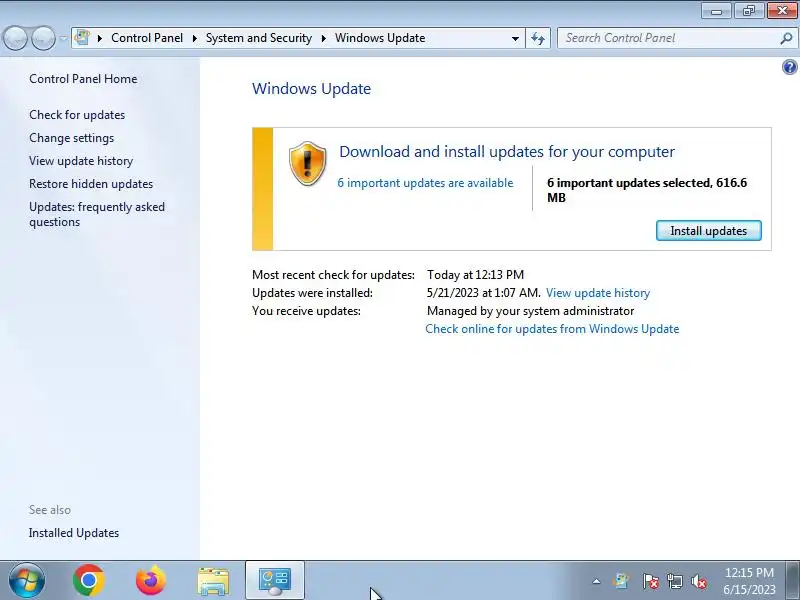Launch Firefox from the taskbar
800x600 pixels.
(151, 581)
